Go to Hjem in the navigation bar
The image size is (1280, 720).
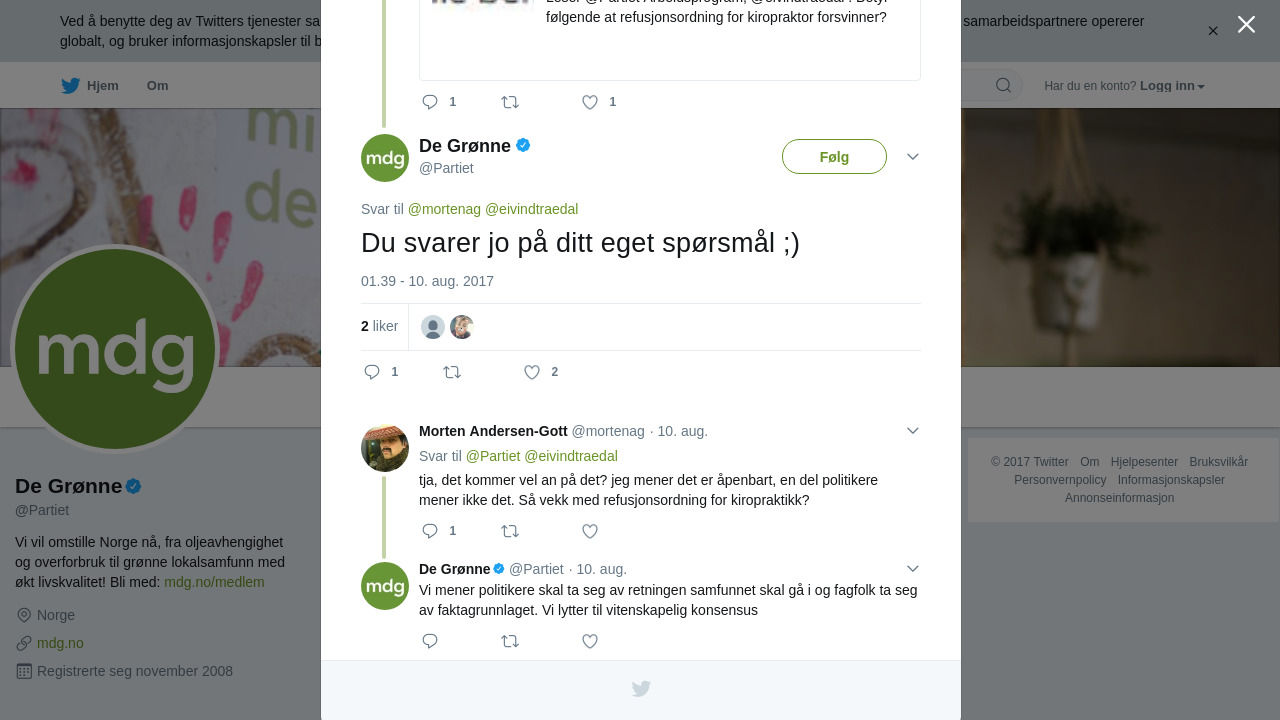90,85
